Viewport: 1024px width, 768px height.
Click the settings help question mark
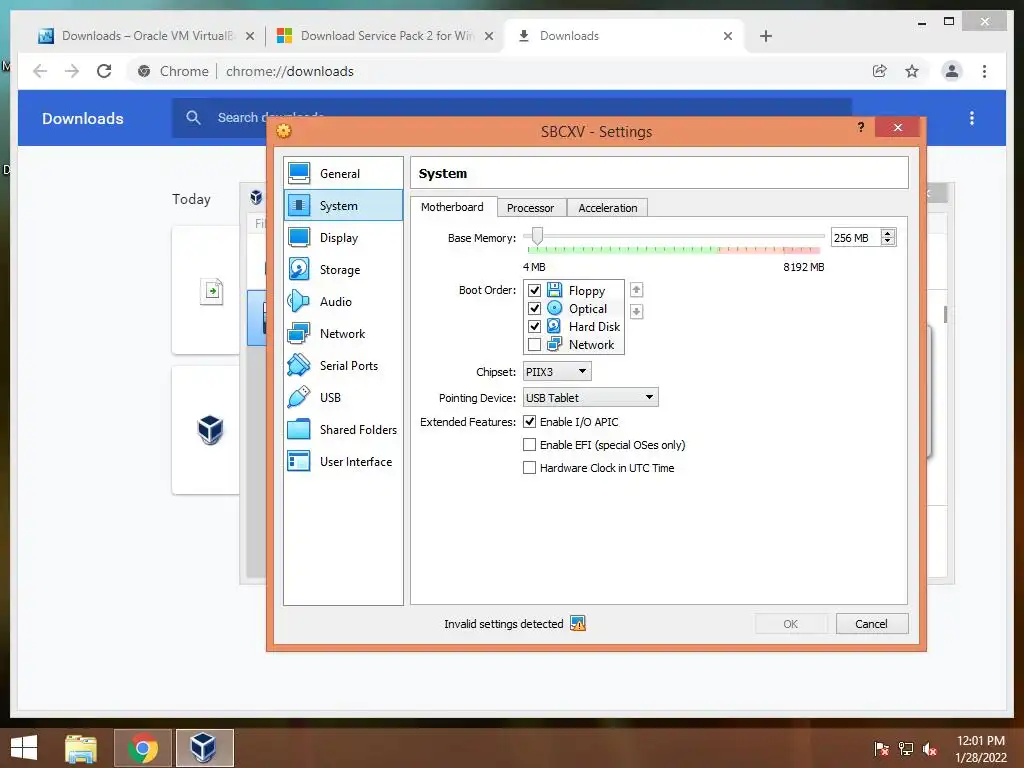pyautogui.click(x=861, y=127)
